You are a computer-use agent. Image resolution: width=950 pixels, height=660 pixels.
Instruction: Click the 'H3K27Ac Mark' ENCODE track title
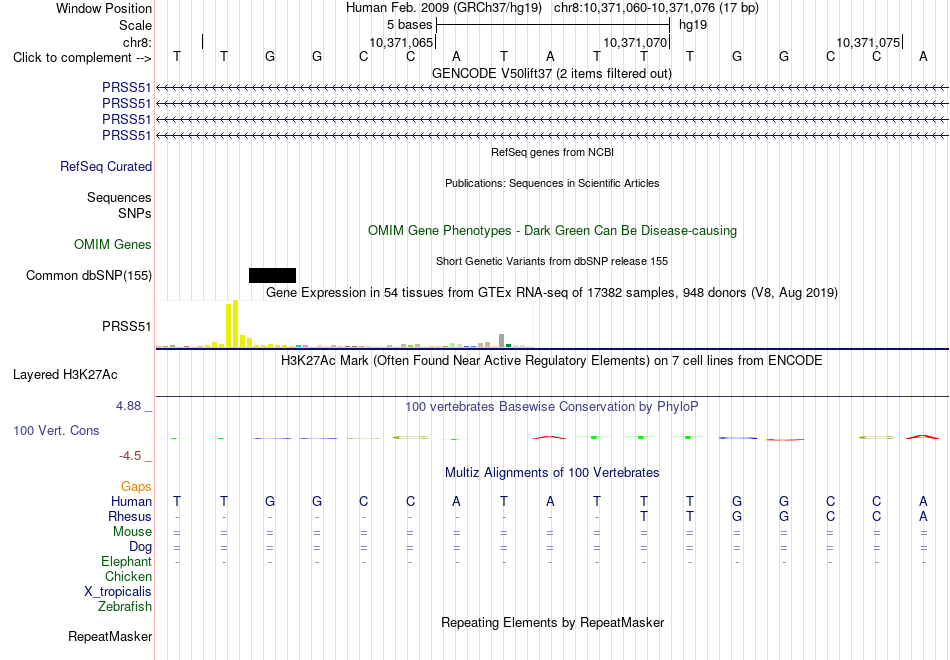(x=552, y=361)
